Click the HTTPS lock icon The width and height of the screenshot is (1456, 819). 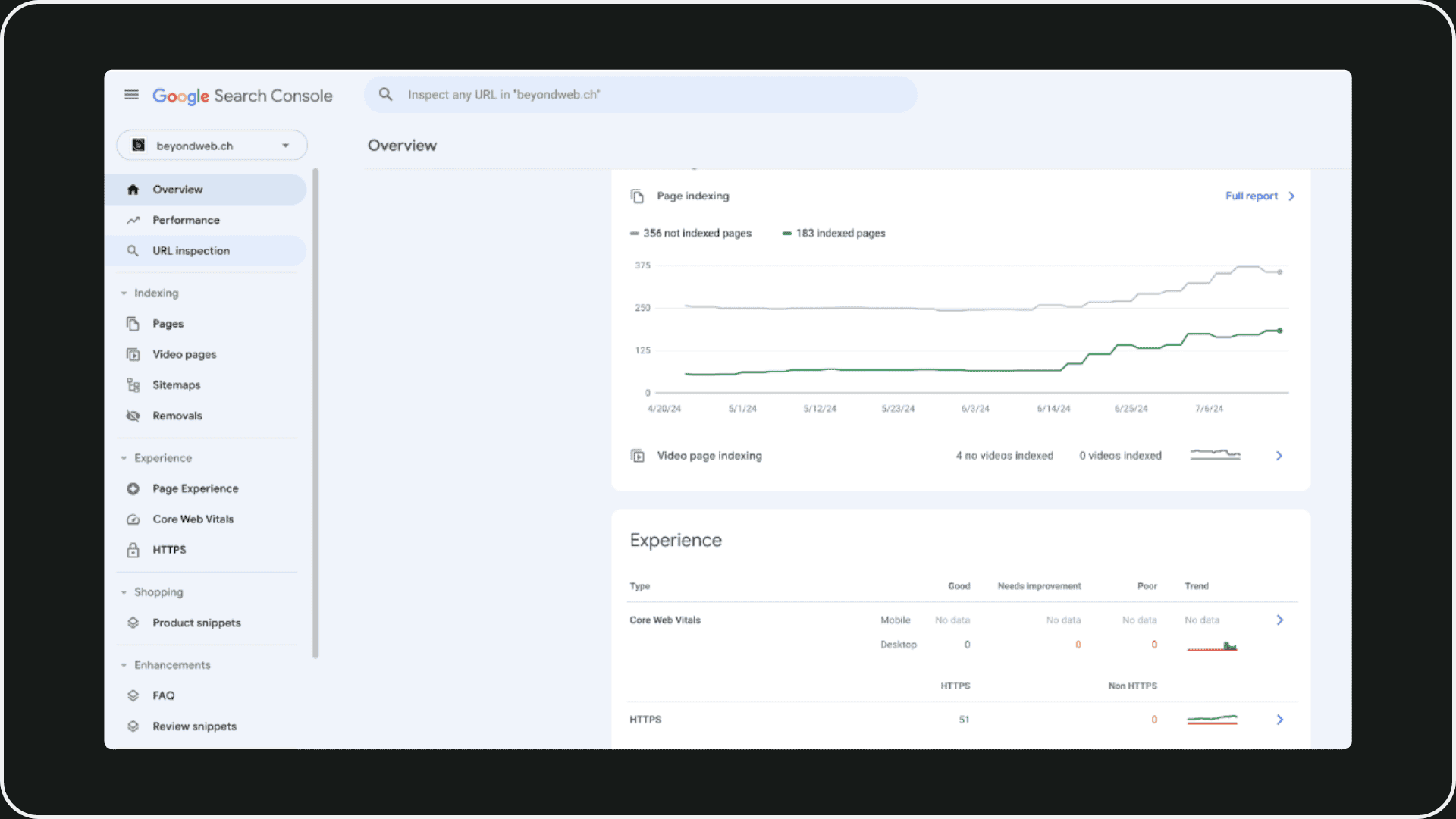[x=133, y=550]
